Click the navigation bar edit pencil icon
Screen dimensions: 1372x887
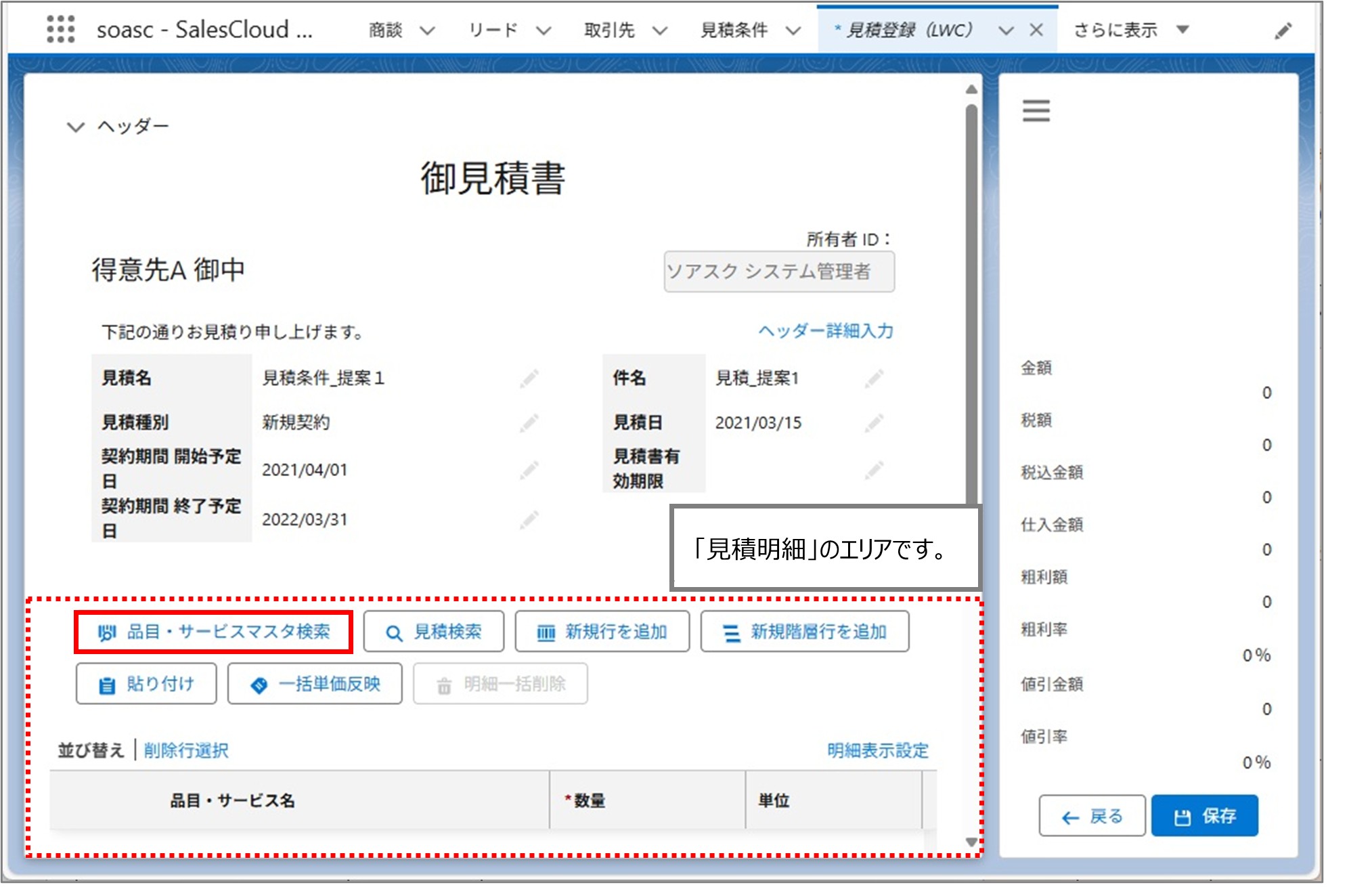pyautogui.click(x=1284, y=30)
